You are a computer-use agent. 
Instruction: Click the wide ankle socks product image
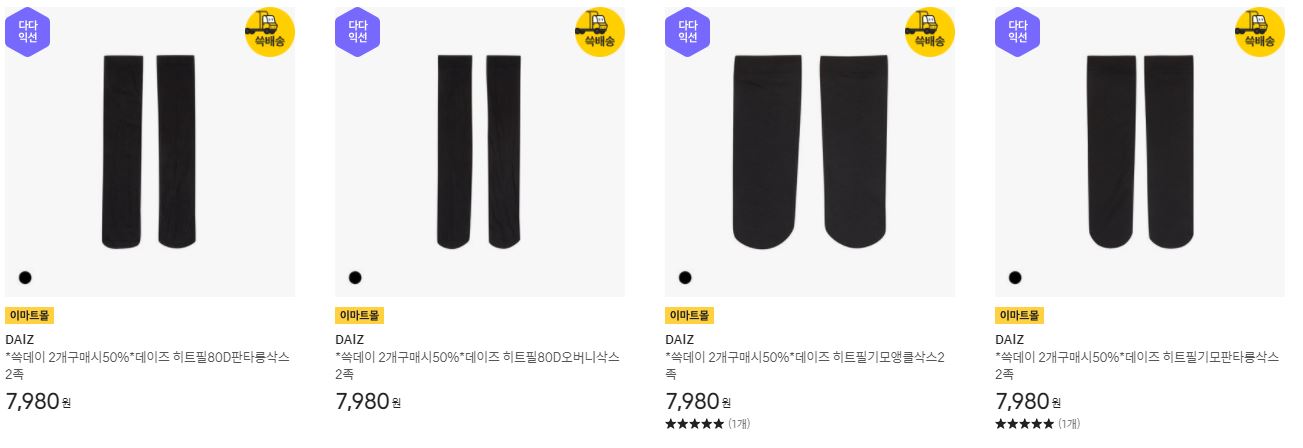pyautogui.click(x=810, y=152)
